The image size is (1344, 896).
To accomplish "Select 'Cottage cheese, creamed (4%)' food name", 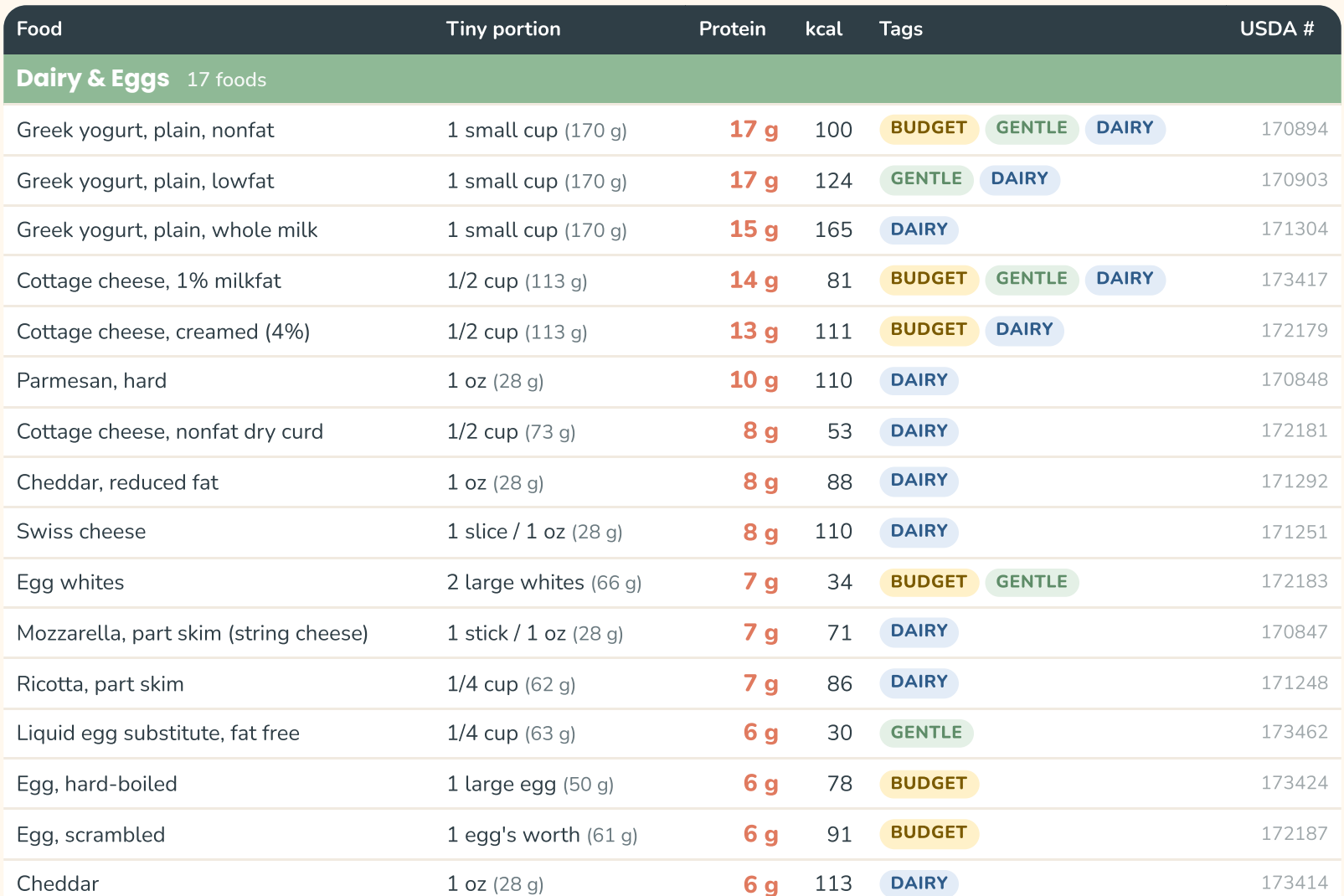I will point(163,332).
